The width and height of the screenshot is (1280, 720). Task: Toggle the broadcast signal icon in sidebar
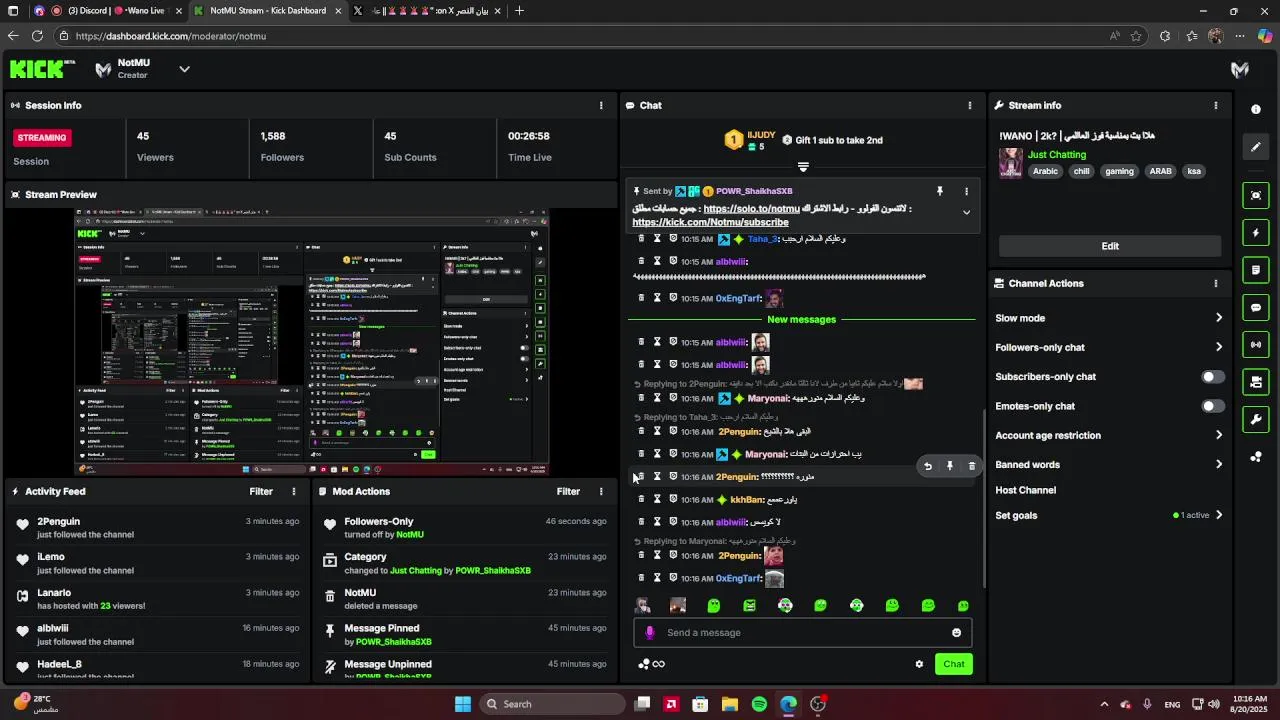tap(1256, 345)
